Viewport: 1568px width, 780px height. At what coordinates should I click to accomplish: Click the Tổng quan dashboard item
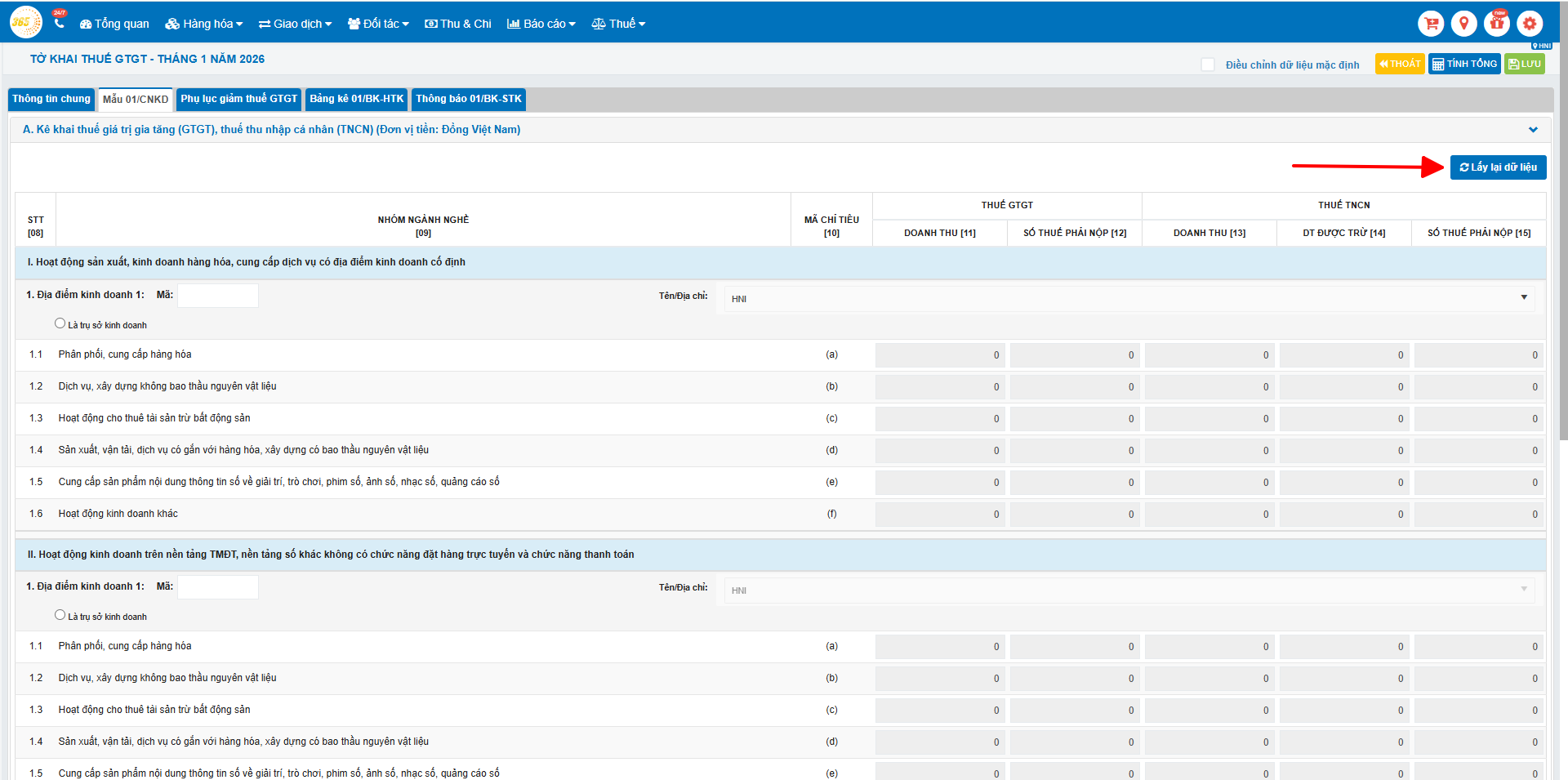[x=114, y=24]
